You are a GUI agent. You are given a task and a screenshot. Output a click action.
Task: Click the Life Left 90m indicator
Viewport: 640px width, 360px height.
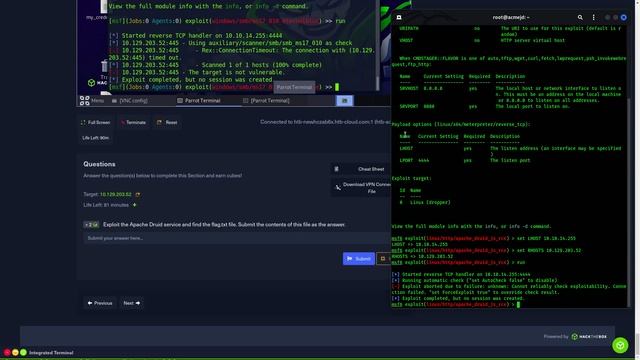pos(96,138)
